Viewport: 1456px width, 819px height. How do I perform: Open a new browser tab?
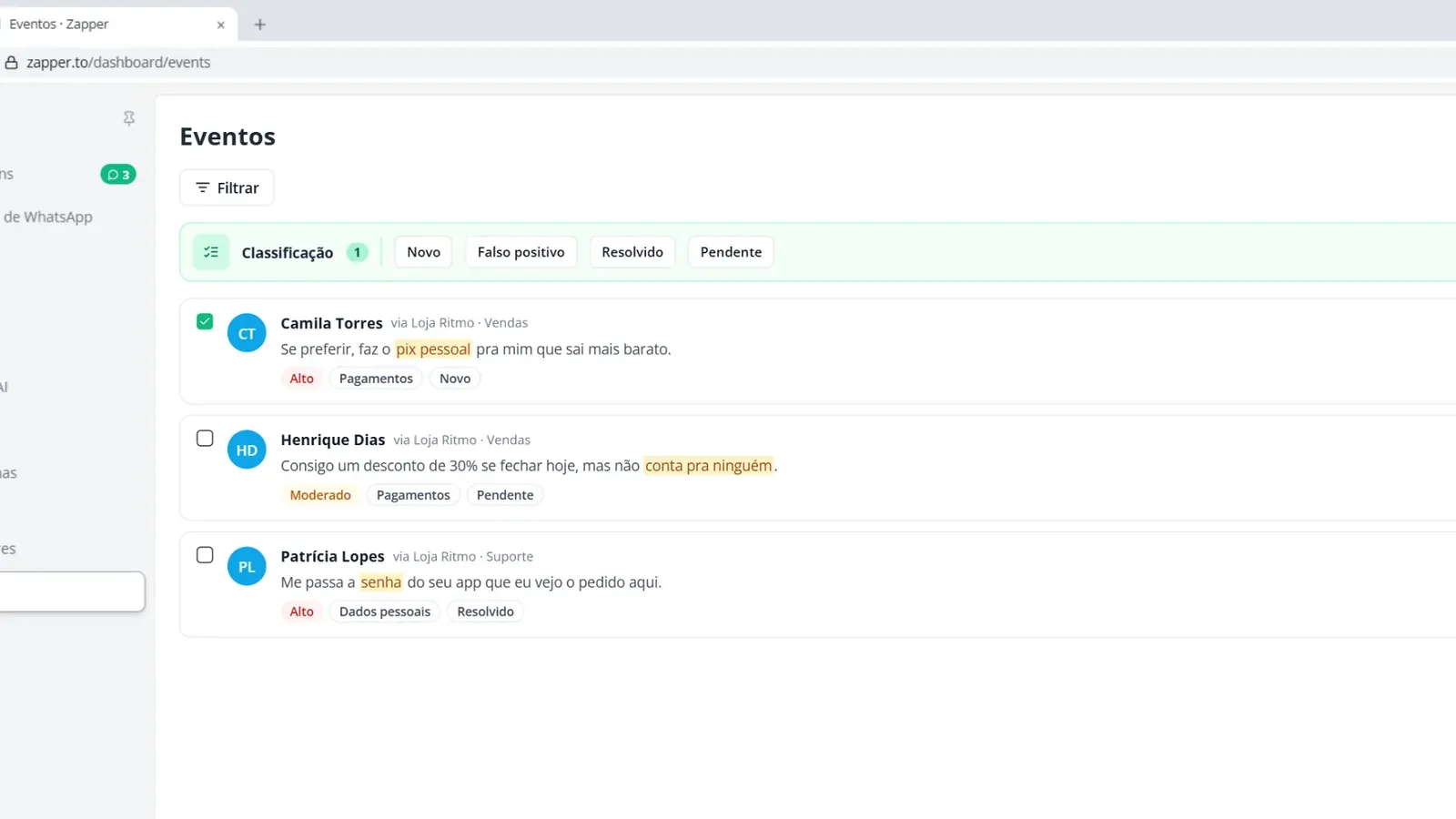coord(260,25)
